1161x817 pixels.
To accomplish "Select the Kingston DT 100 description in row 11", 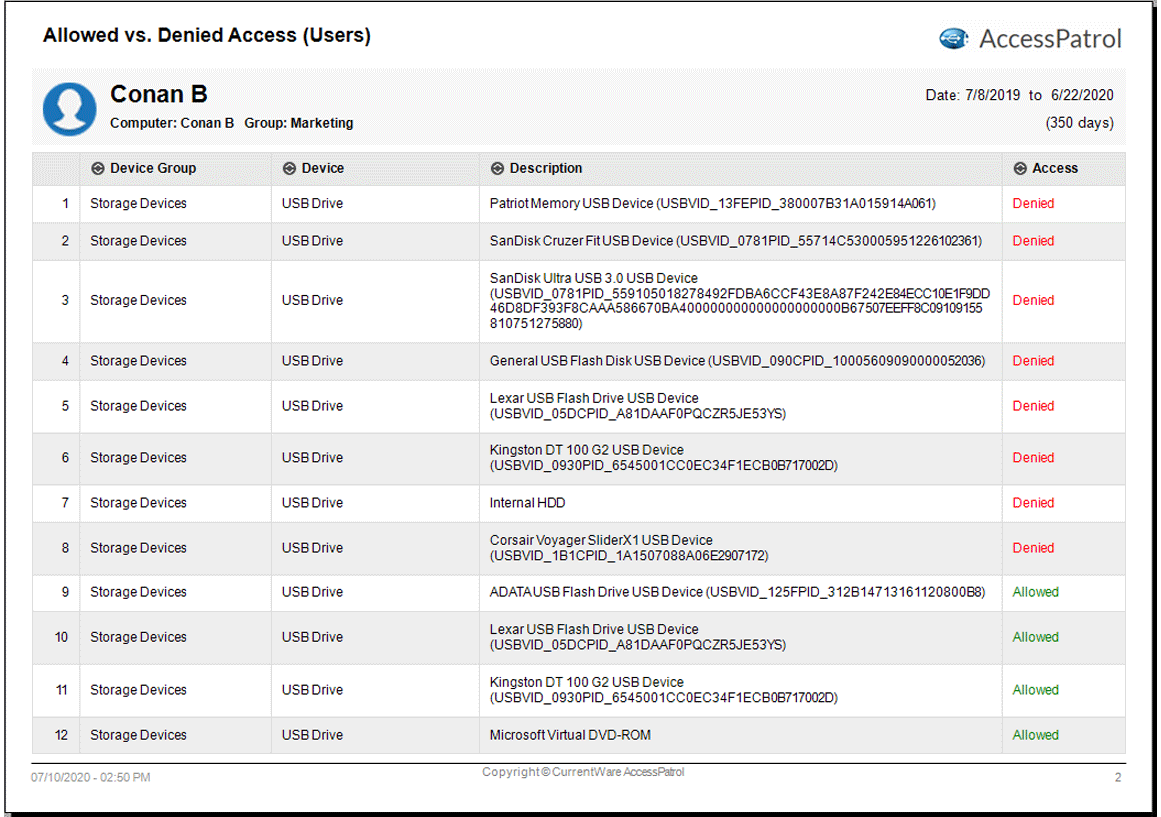I will click(663, 690).
